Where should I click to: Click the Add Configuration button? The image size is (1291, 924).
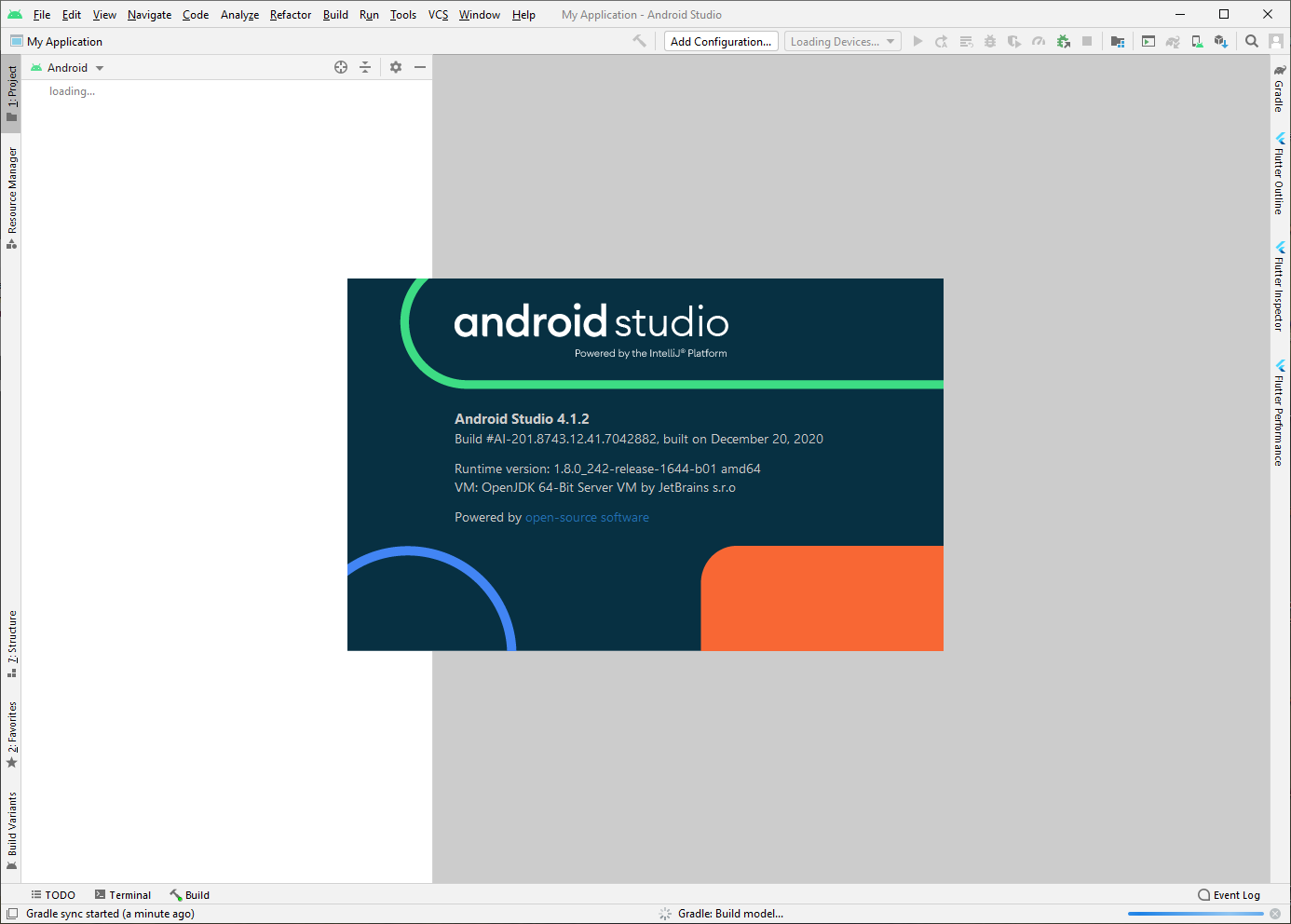tap(721, 41)
